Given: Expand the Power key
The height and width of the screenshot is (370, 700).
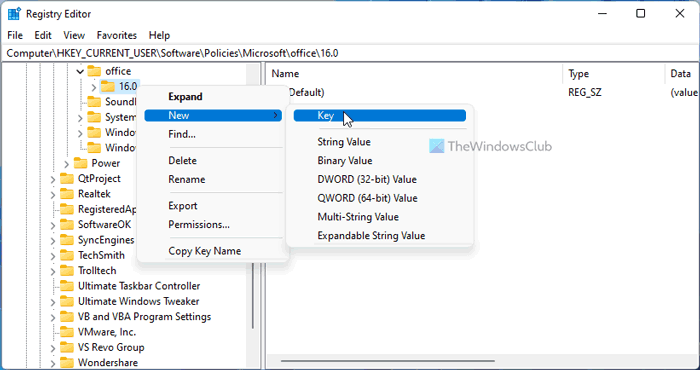Looking at the screenshot, I should point(67,163).
